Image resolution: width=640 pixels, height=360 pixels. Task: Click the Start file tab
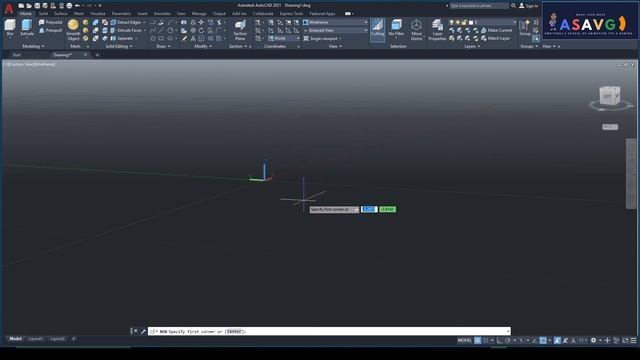17,55
